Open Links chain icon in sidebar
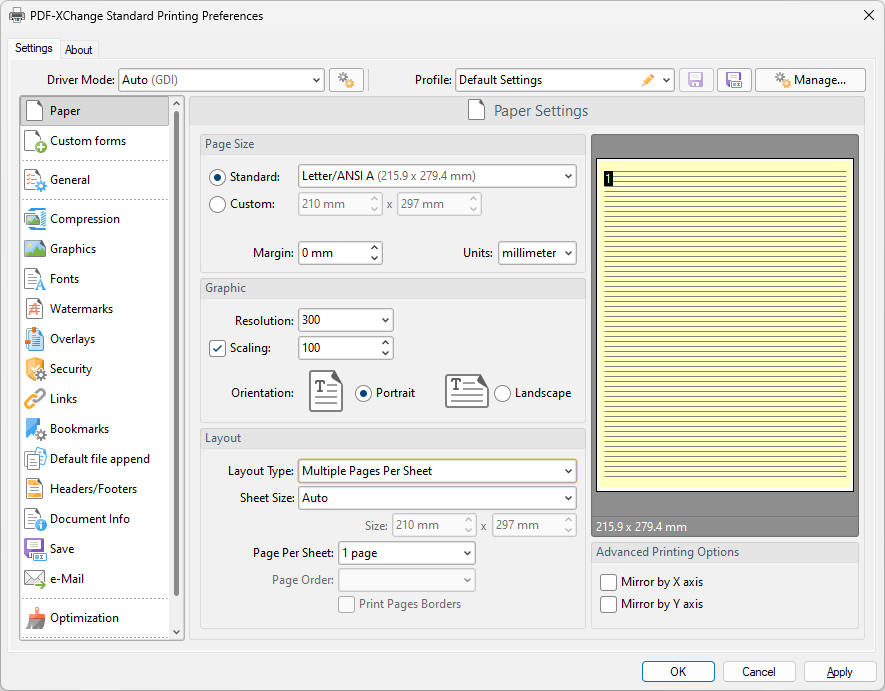Viewport: 885px width, 691px height. [x=35, y=399]
